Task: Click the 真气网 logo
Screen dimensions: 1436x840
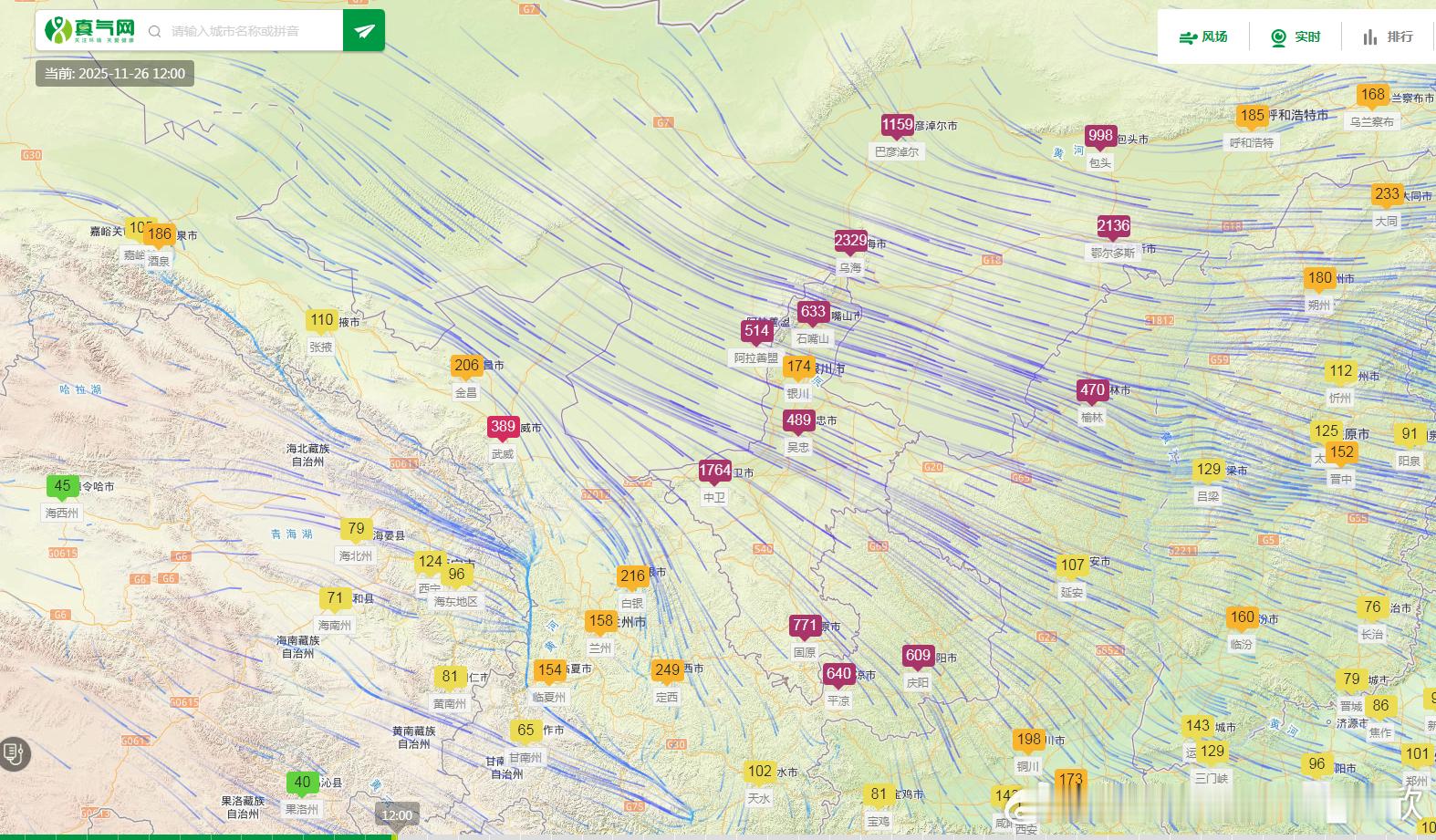Action: click(x=89, y=30)
